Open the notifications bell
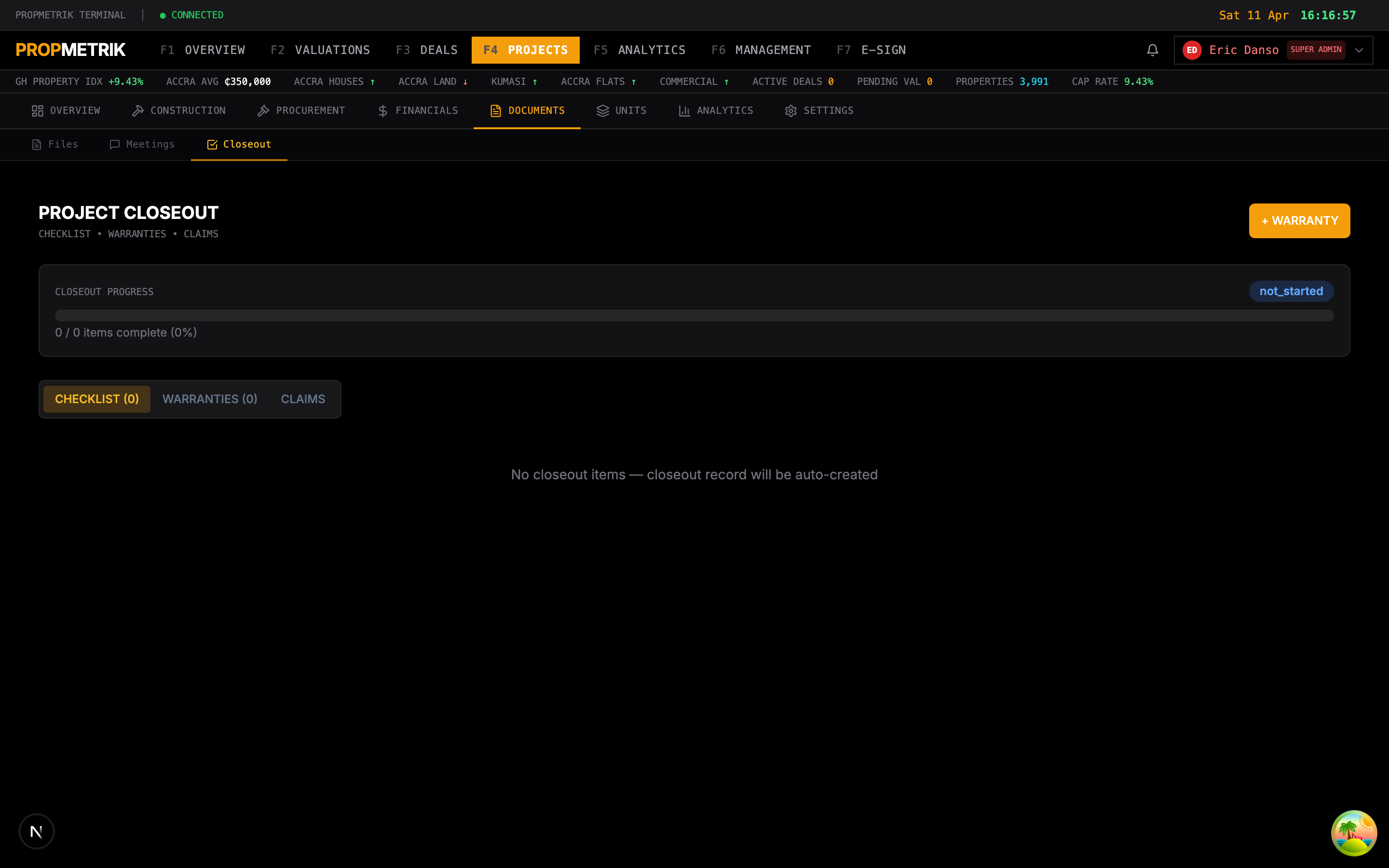This screenshot has height=868, width=1389. click(x=1152, y=50)
